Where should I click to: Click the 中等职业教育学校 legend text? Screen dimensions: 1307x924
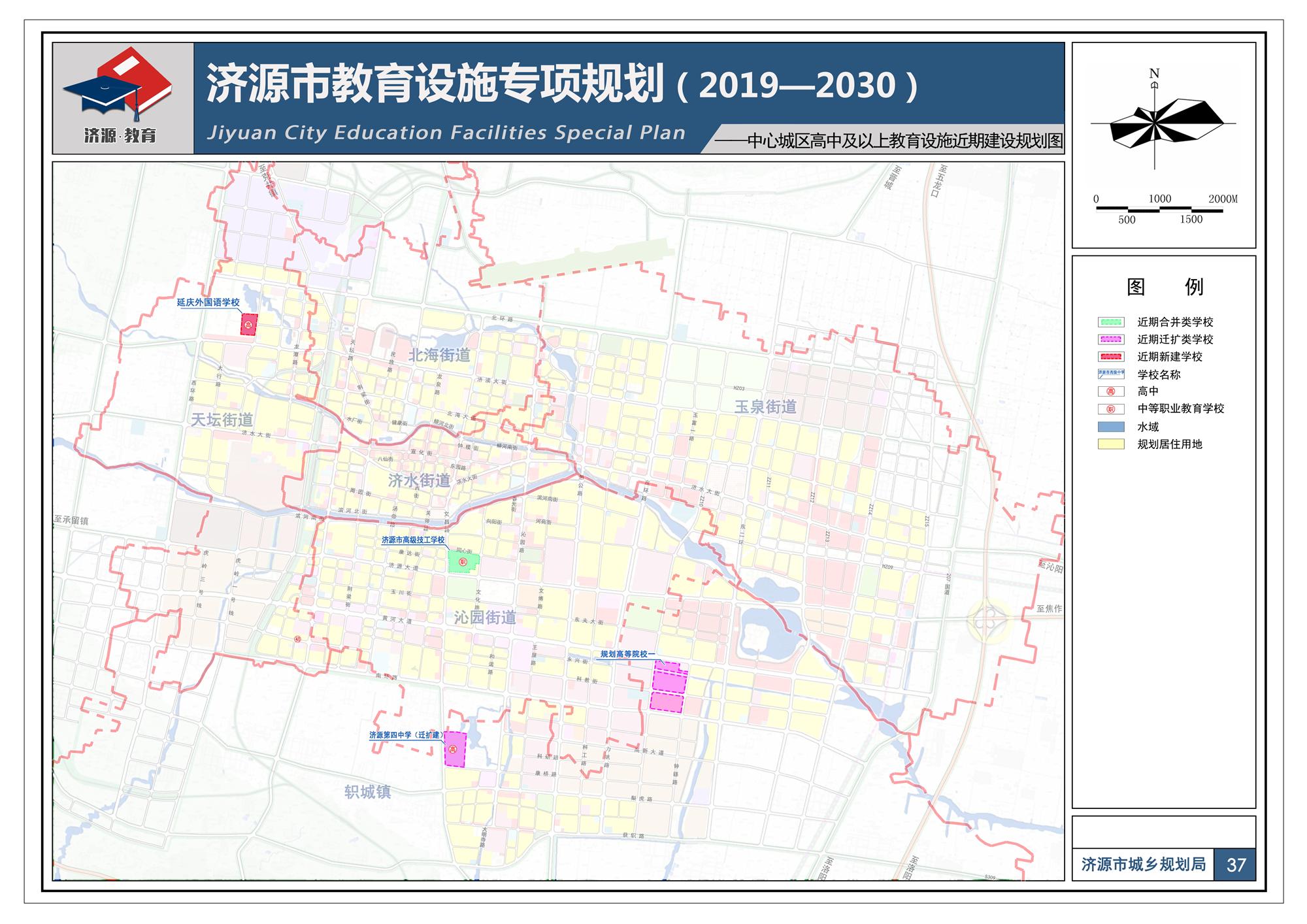point(1181,409)
